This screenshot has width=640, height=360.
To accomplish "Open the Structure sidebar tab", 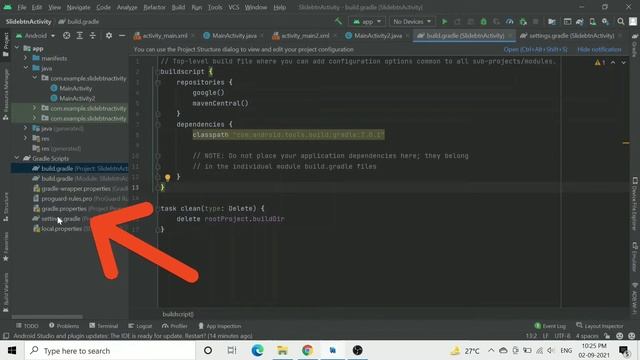I will [x=6, y=207].
